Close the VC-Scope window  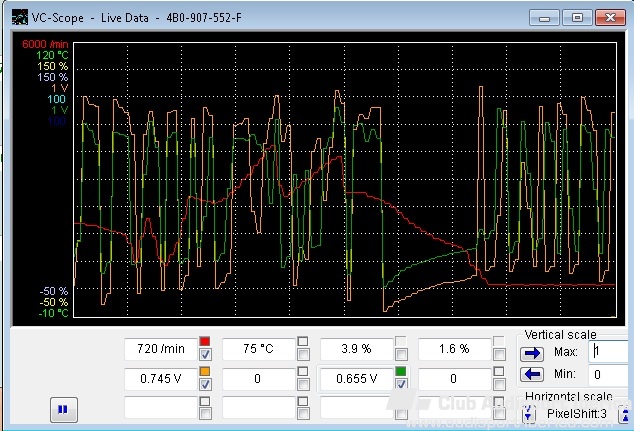[x=611, y=18]
